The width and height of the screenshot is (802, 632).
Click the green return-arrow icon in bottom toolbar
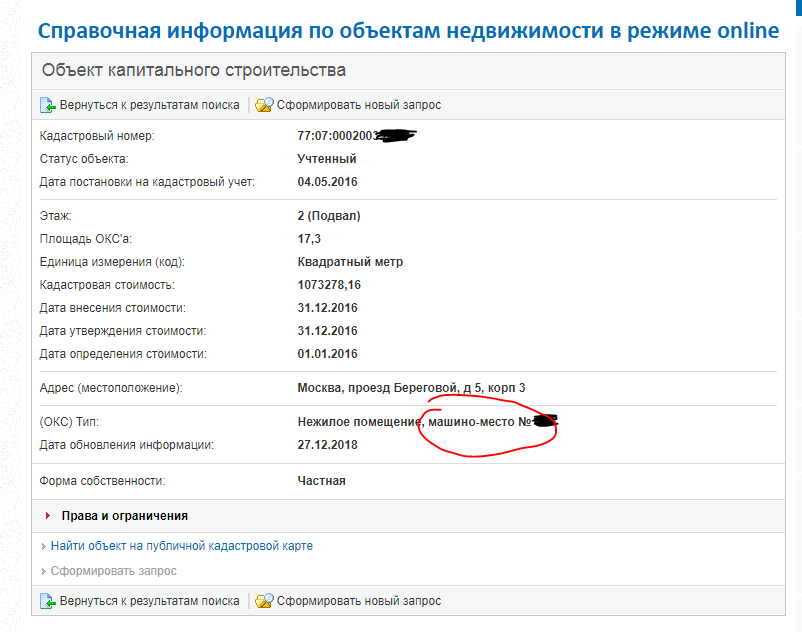click(47, 601)
